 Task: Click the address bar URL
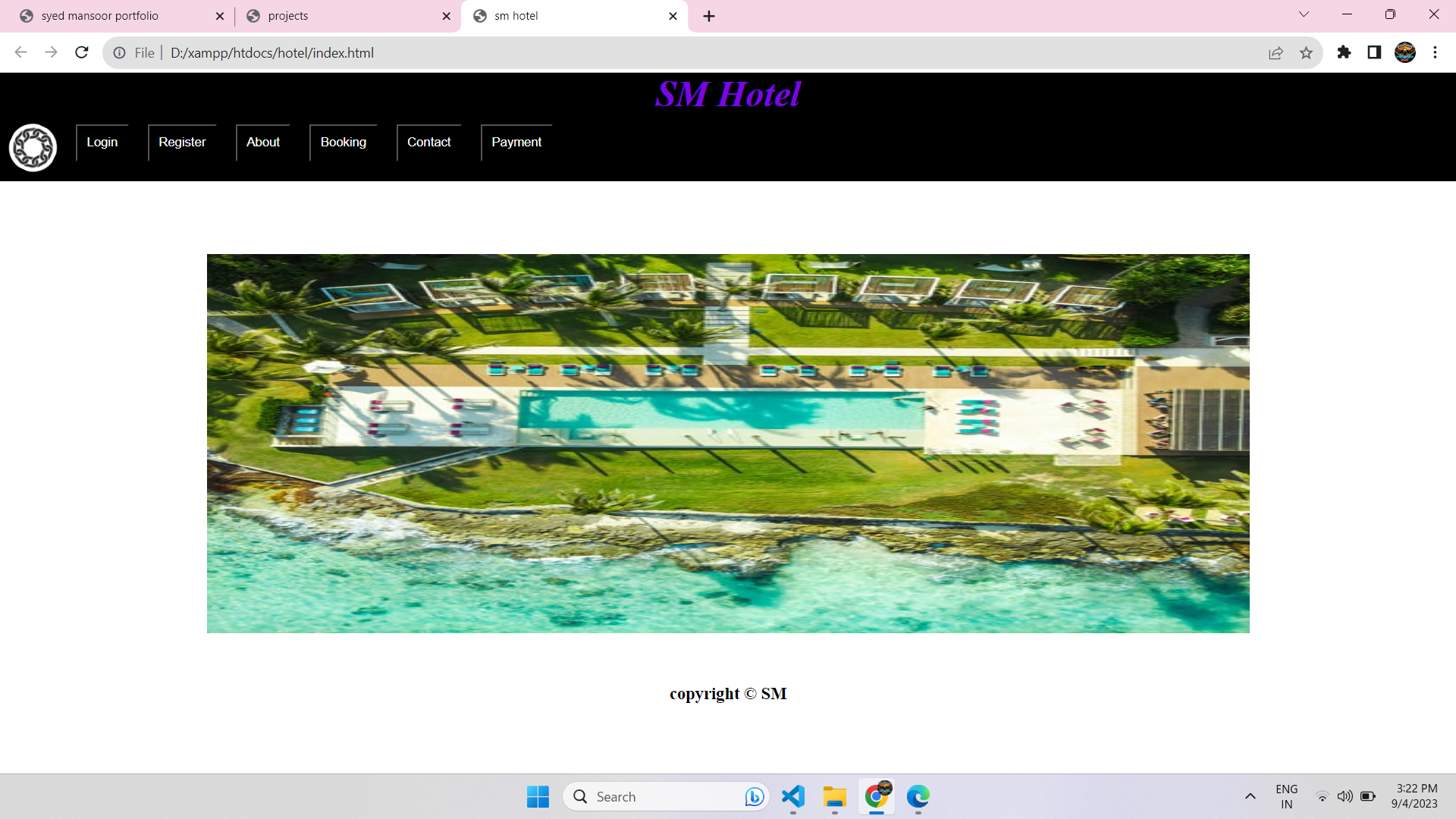coord(272,53)
